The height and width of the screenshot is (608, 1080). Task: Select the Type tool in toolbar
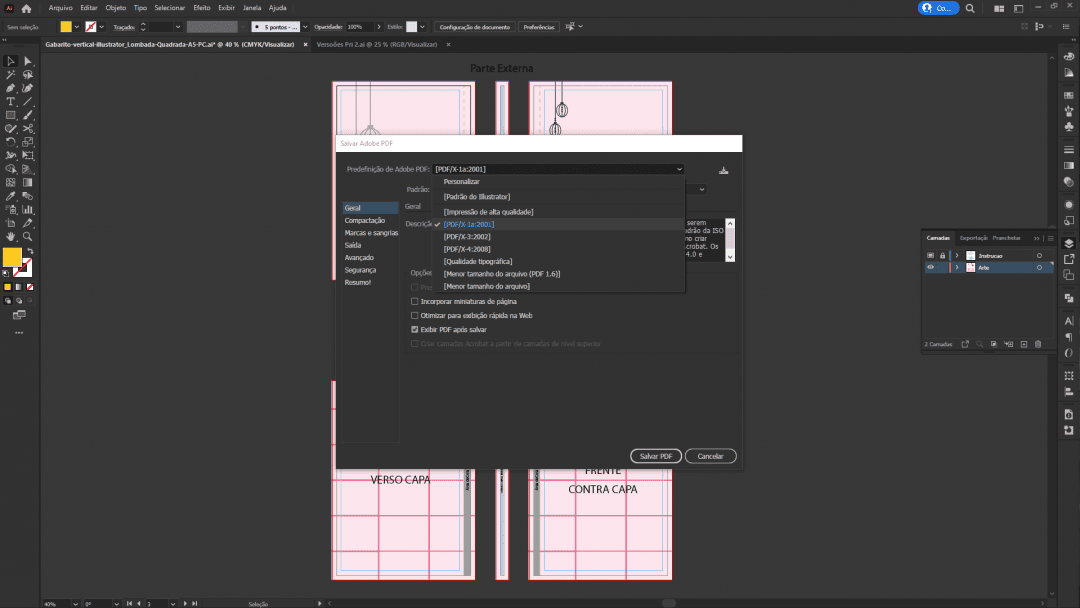tap(11, 102)
